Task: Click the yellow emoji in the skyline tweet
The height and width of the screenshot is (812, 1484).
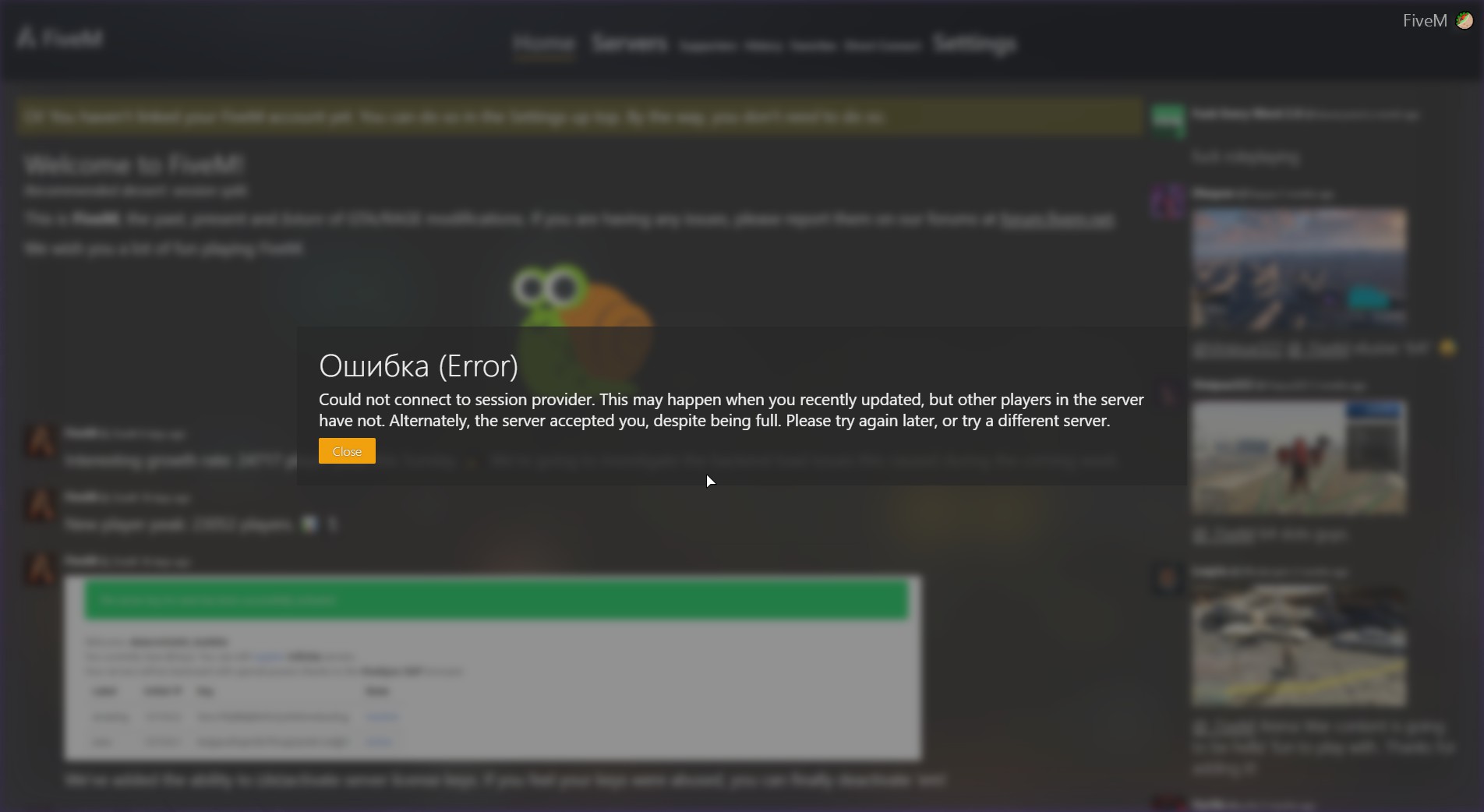Action: point(1447,348)
